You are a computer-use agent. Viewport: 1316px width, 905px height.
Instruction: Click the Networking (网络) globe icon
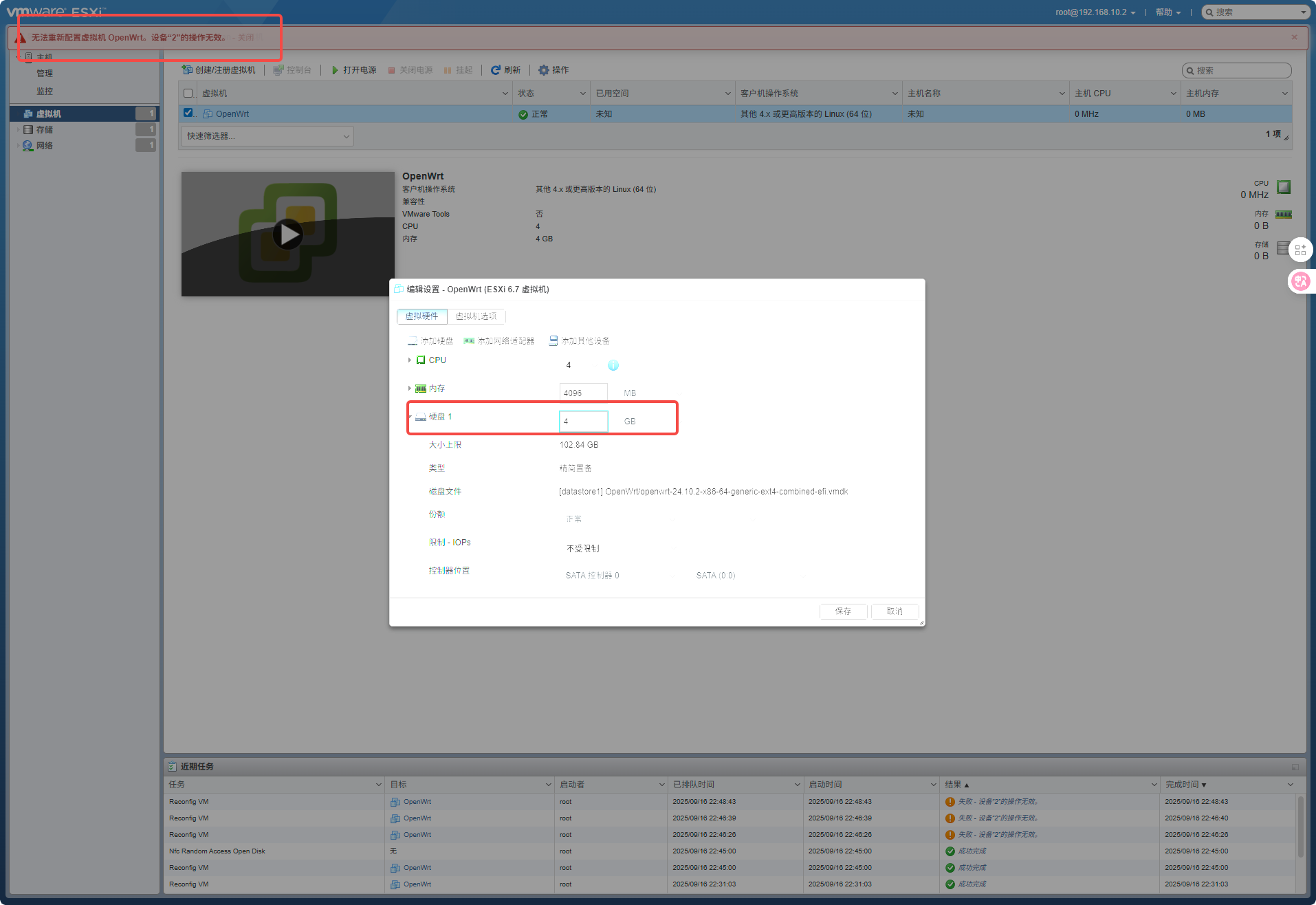[28, 146]
